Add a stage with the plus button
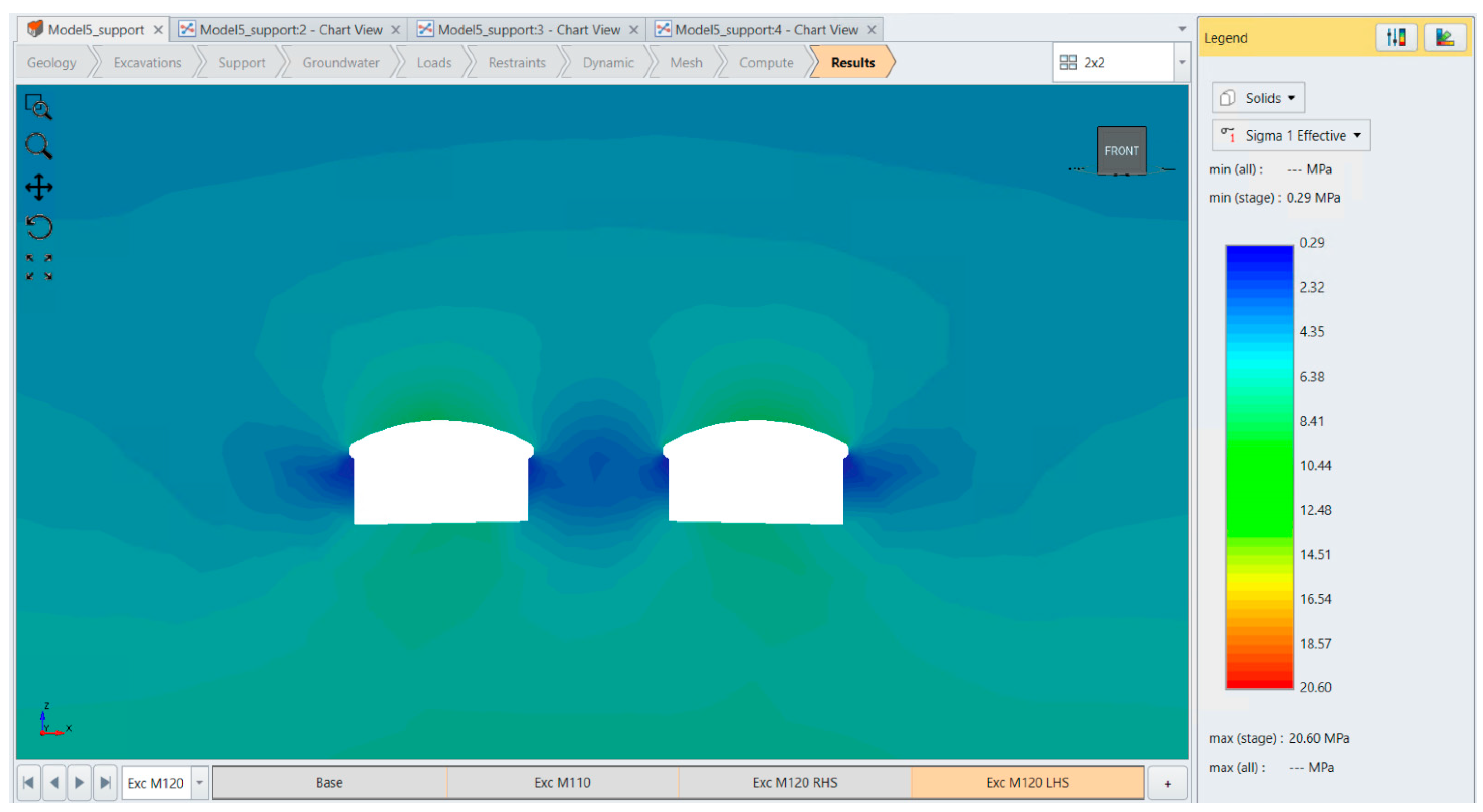1483x812 pixels. 1167,783
